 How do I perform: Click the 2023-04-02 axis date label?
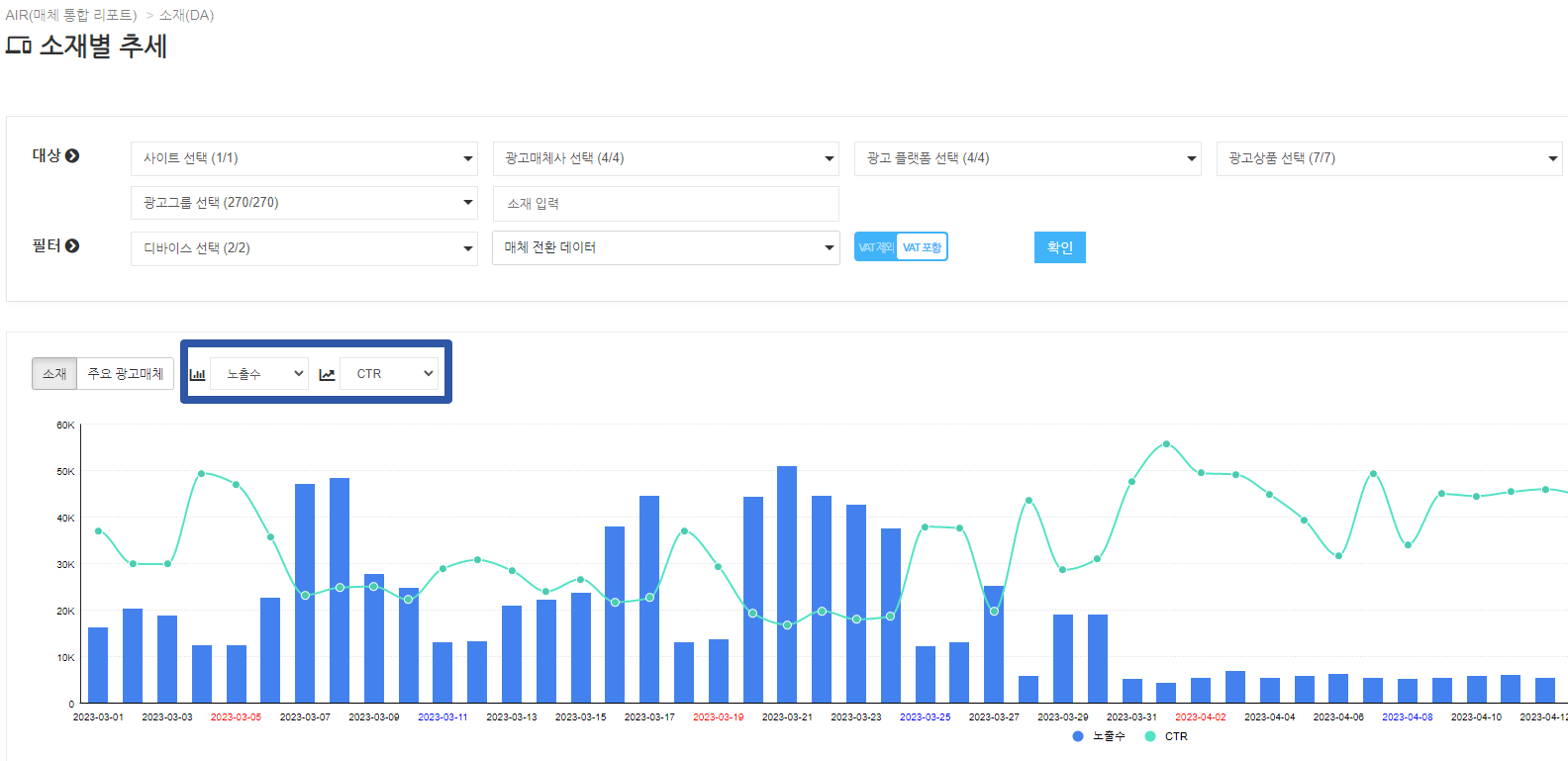(x=1201, y=716)
